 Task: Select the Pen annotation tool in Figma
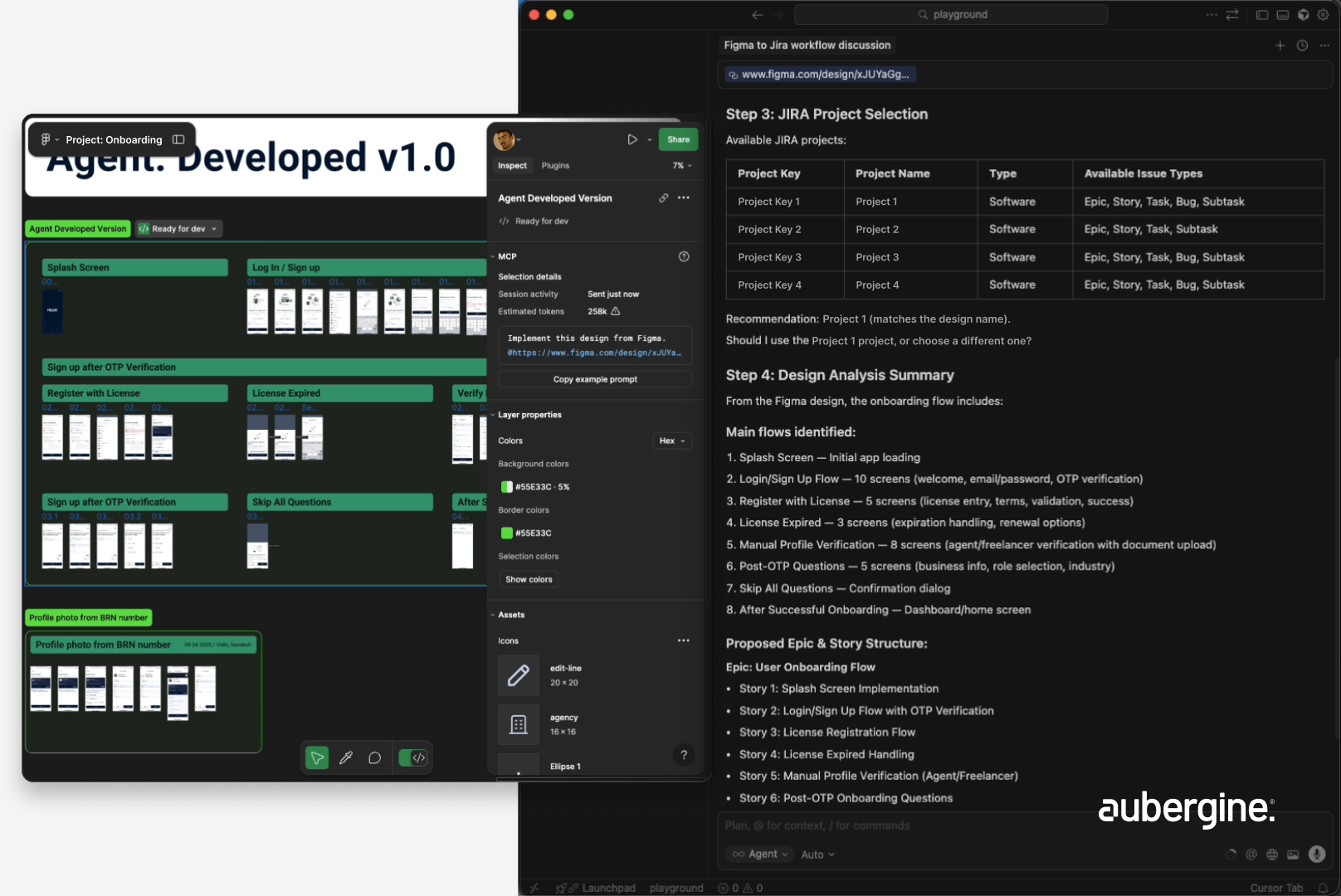pos(346,757)
